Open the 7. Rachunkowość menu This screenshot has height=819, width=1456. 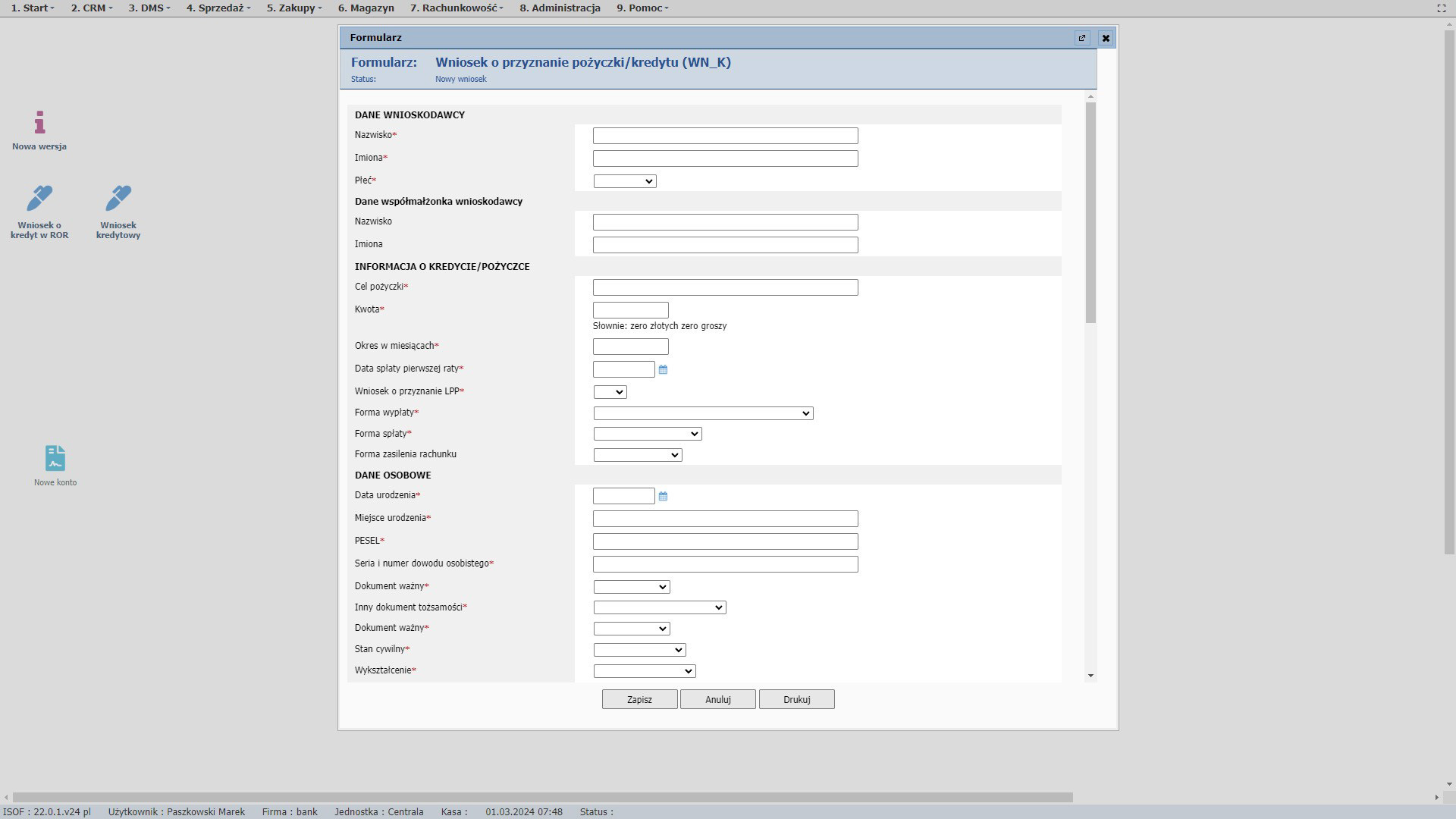457,8
